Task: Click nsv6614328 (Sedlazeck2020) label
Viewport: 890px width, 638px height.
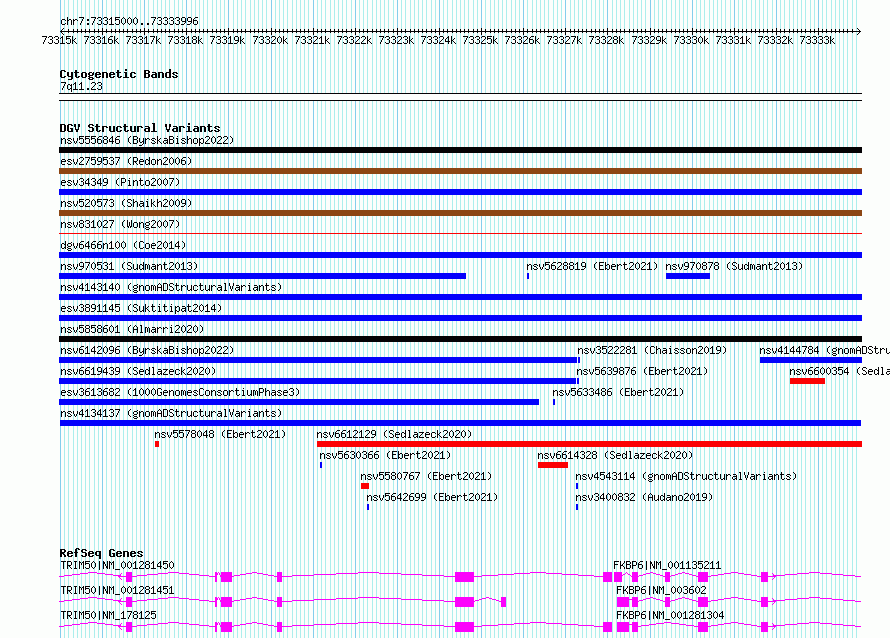Action: click(x=615, y=455)
